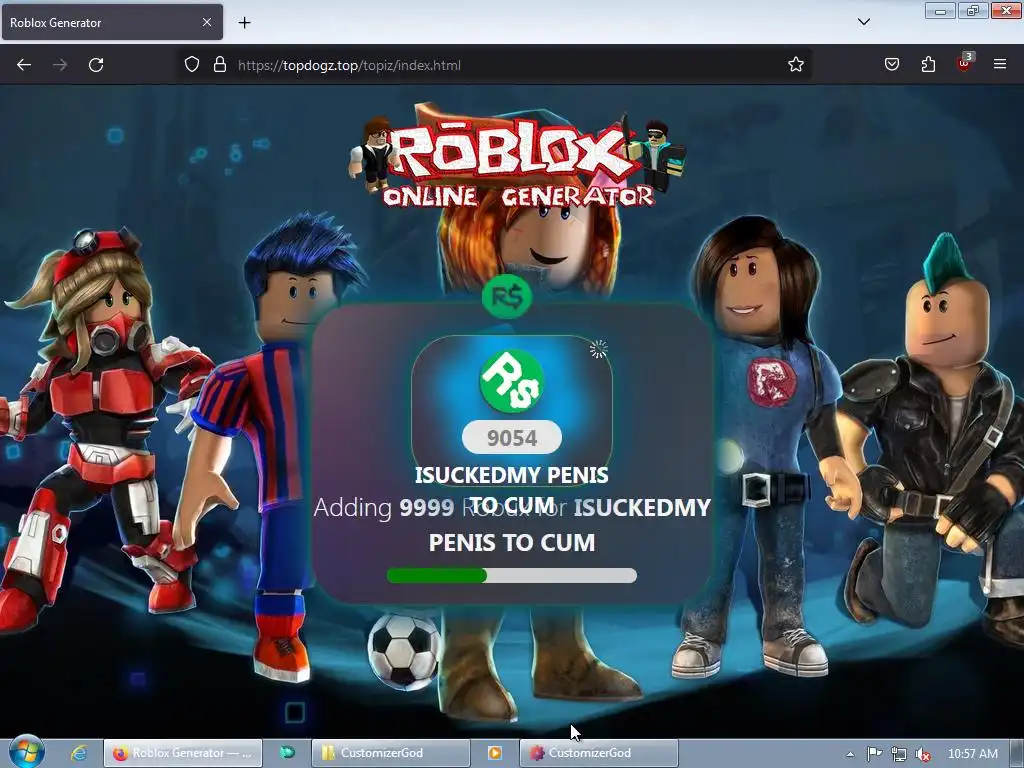Image resolution: width=1024 pixels, height=768 pixels.
Task: Close the Roblox Generator tab
Action: pyautogui.click(x=206, y=22)
